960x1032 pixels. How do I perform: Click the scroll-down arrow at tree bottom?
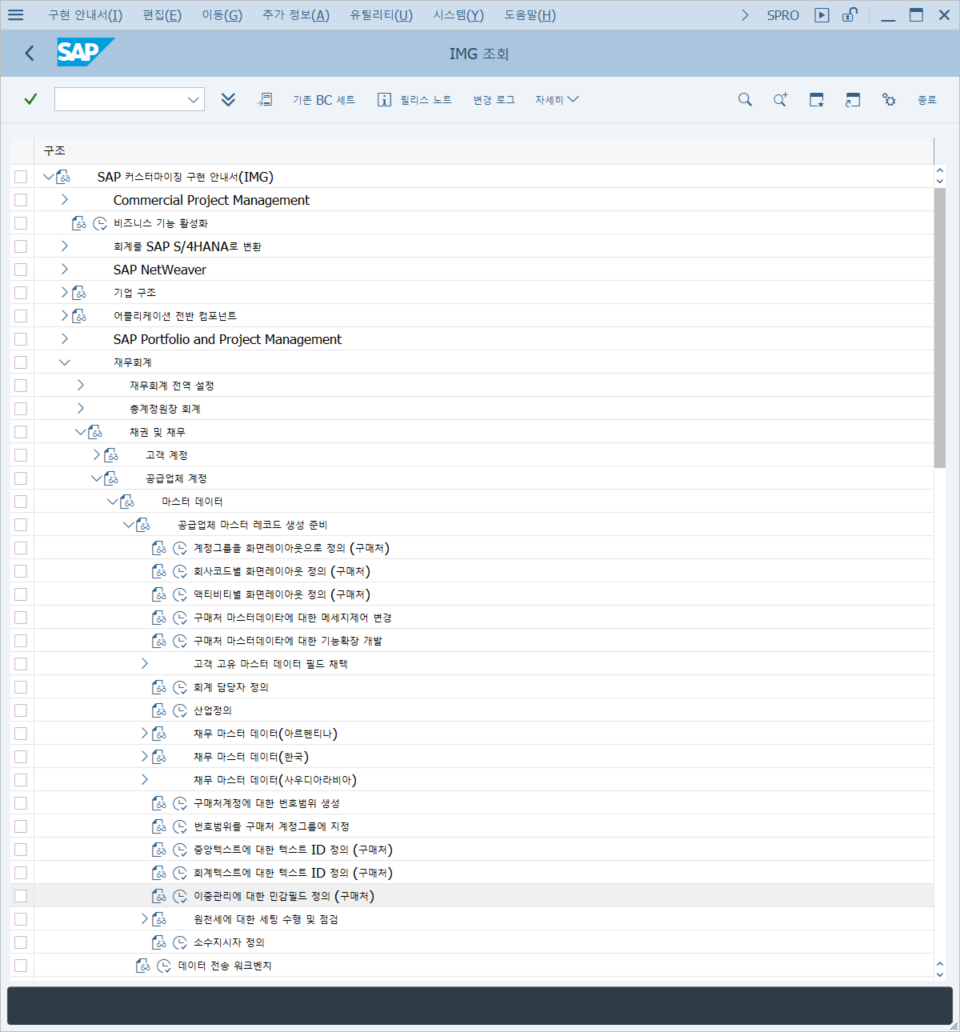click(940, 975)
